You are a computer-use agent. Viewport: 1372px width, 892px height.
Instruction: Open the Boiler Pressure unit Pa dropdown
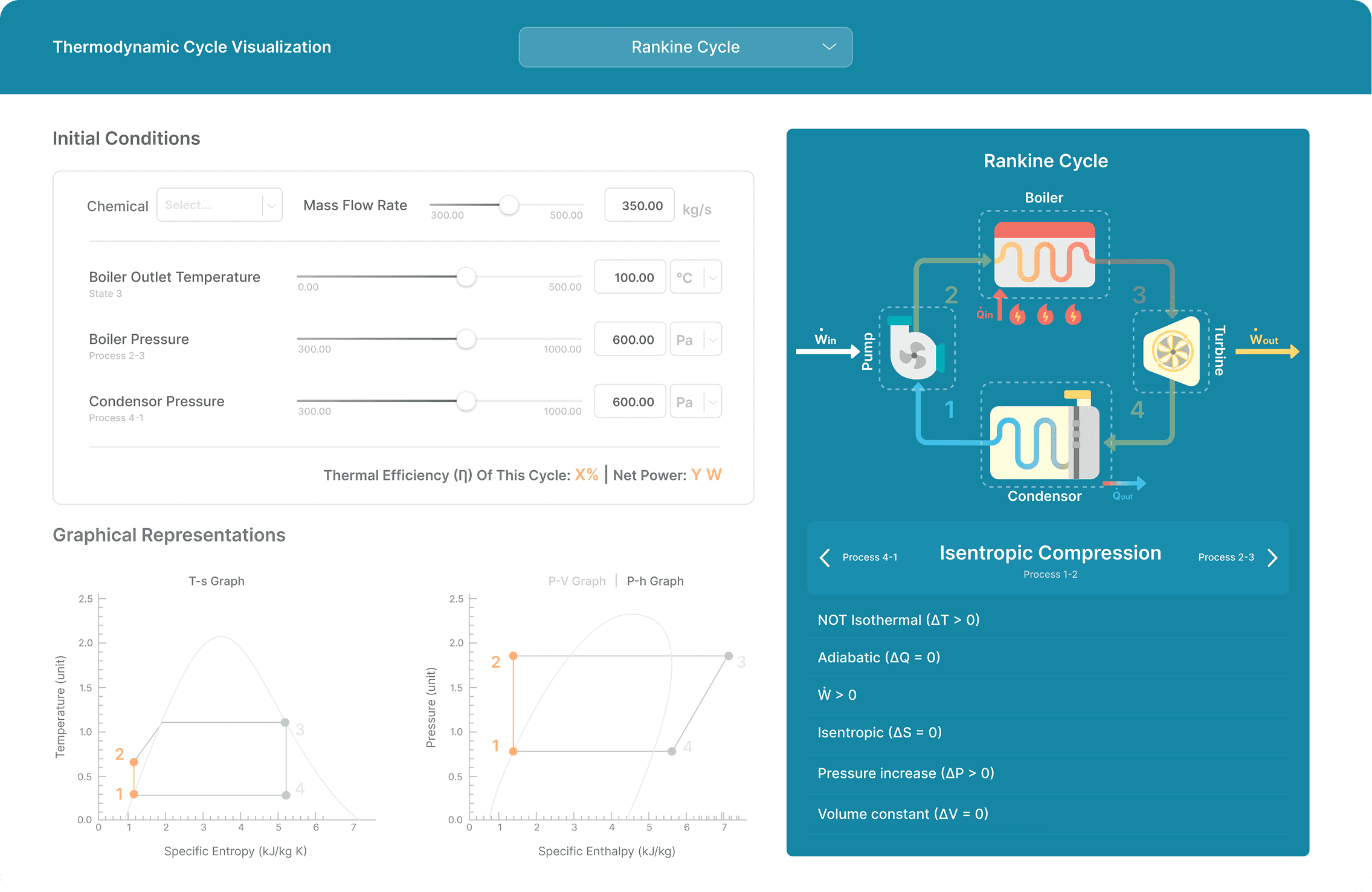pyautogui.click(x=696, y=340)
